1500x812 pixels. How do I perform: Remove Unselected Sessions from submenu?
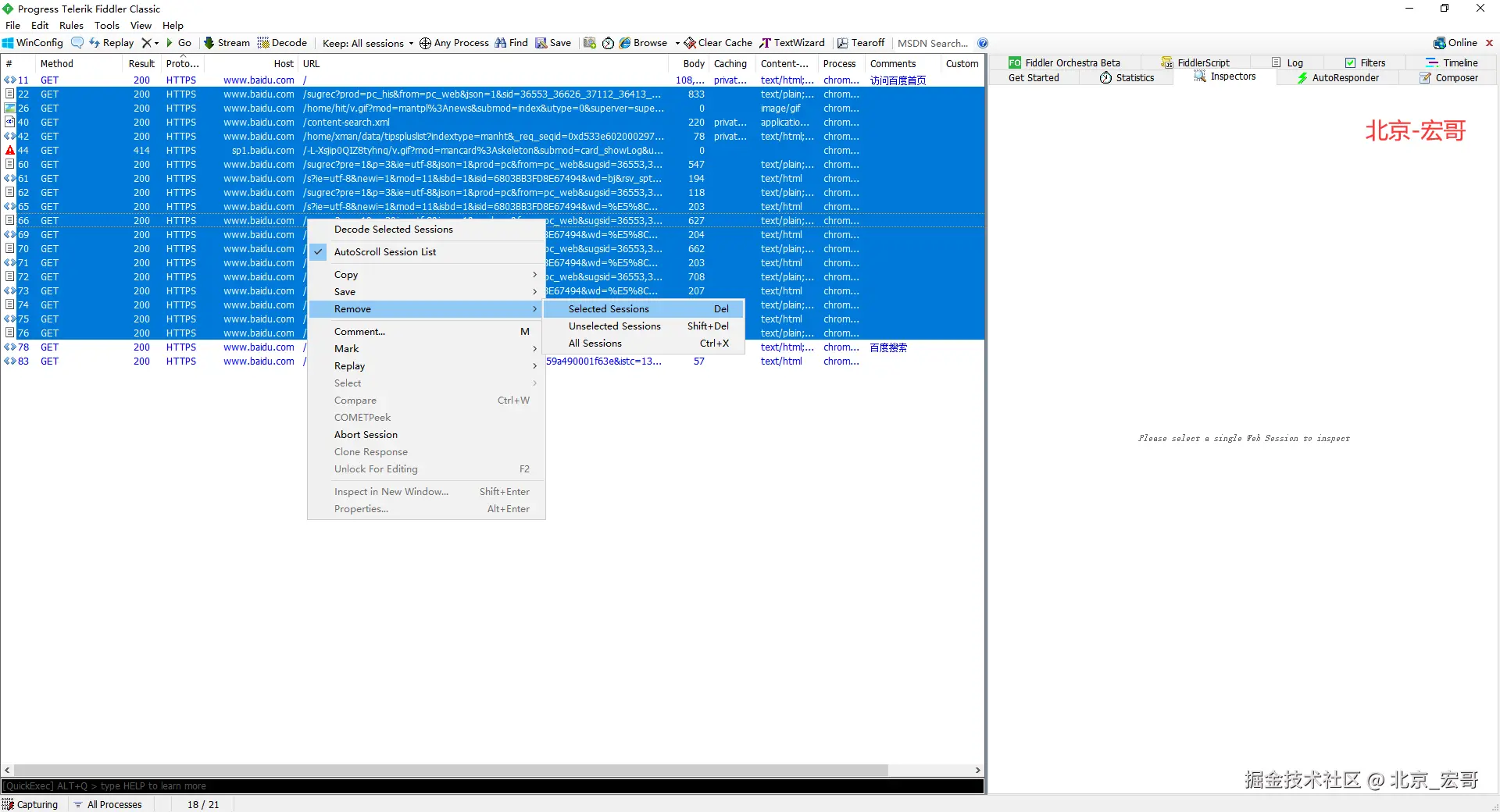click(x=644, y=326)
